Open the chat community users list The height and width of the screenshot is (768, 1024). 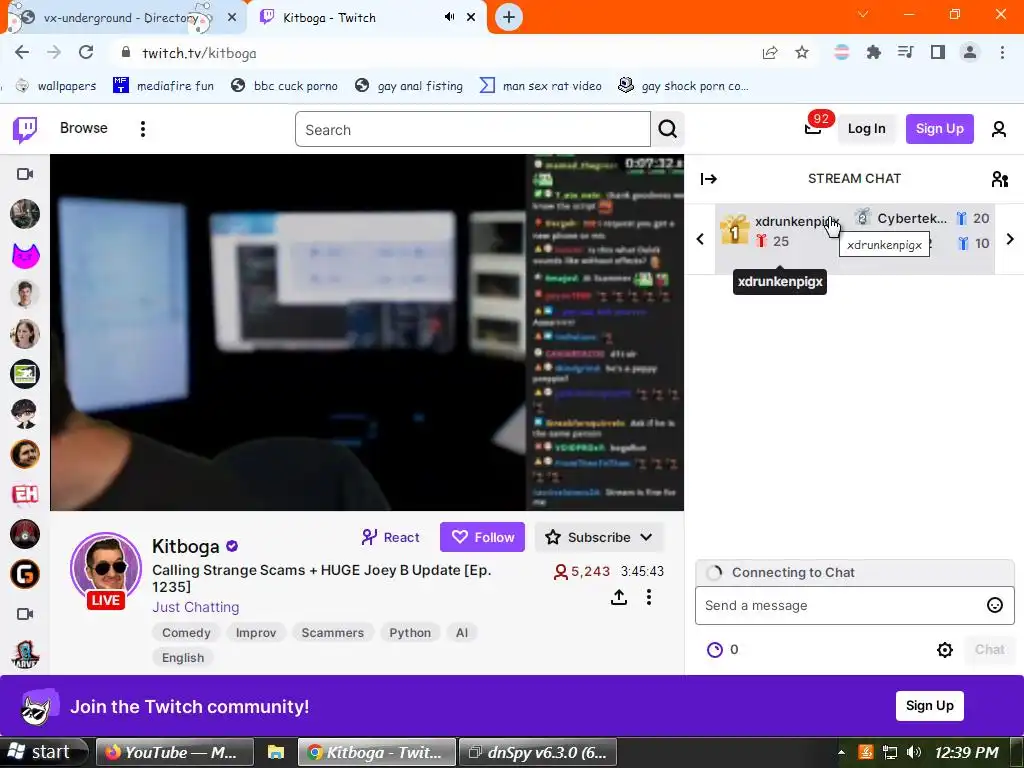[x=1000, y=179]
